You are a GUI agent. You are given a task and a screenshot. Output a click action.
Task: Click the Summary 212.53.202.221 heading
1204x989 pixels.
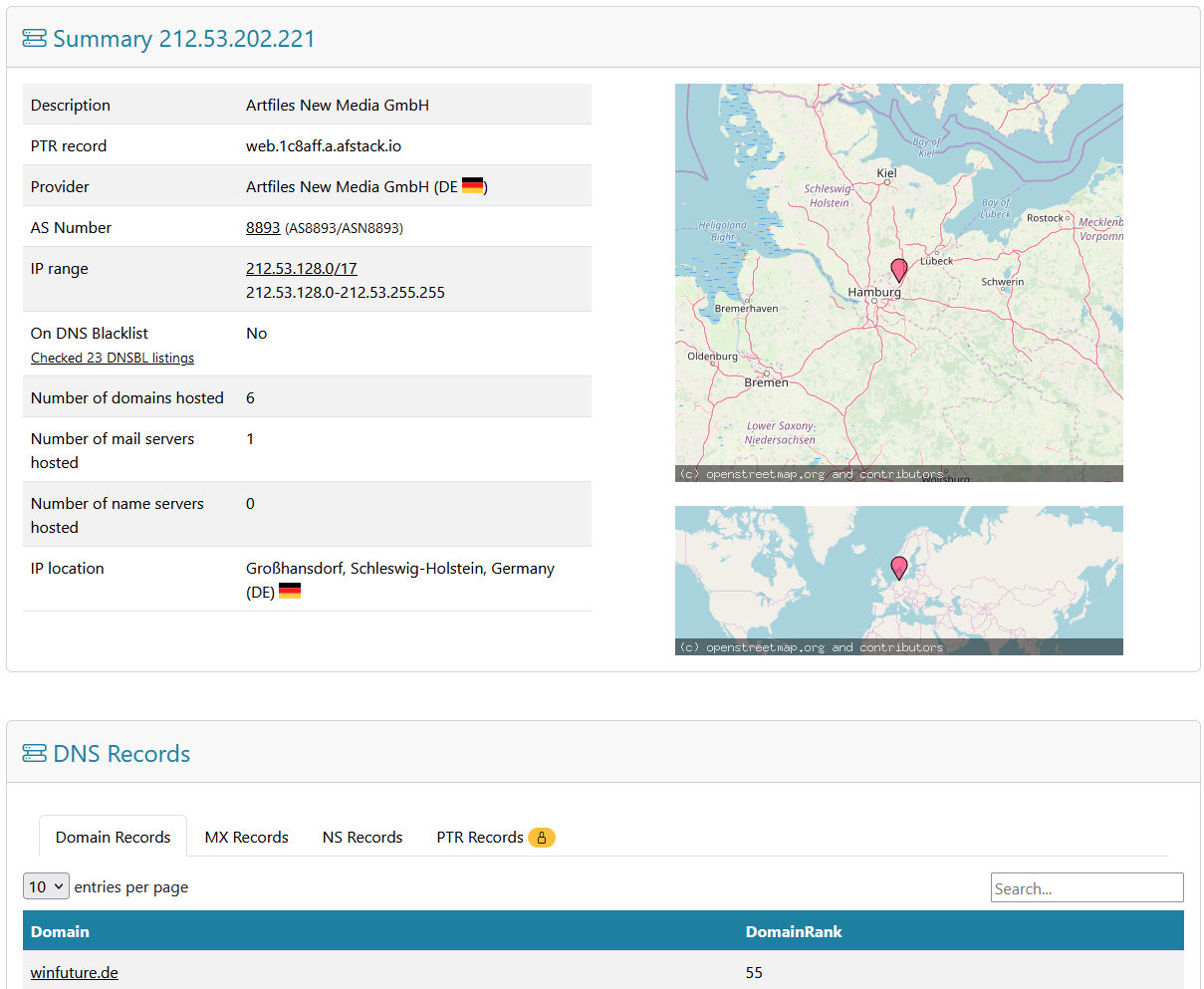click(x=184, y=39)
